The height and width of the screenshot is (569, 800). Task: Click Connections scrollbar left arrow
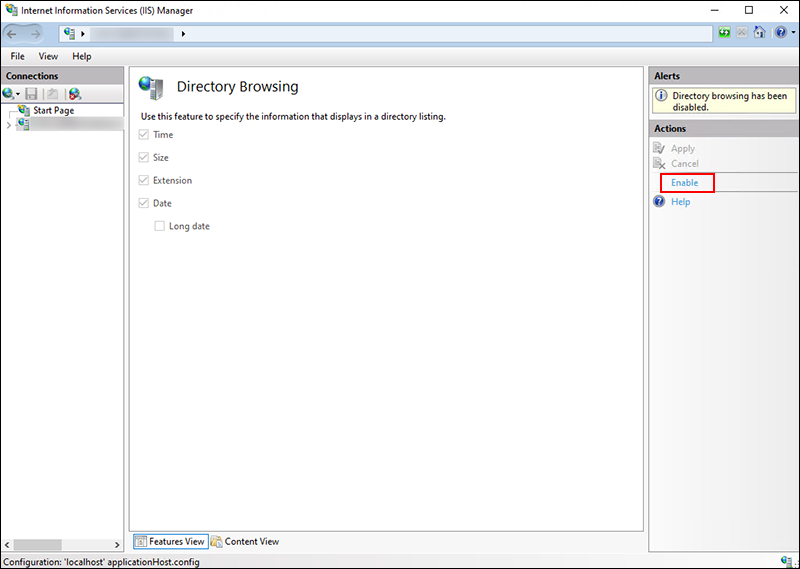[x=7, y=545]
